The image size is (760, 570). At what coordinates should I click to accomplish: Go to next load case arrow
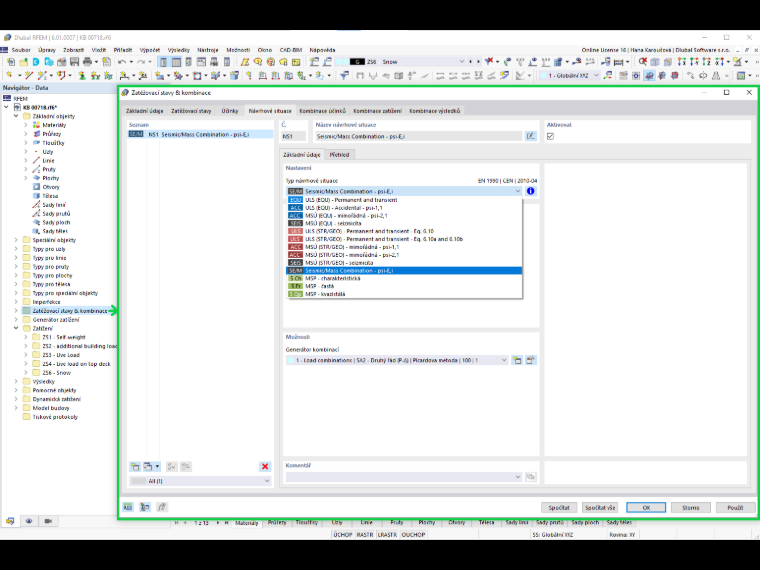478,62
